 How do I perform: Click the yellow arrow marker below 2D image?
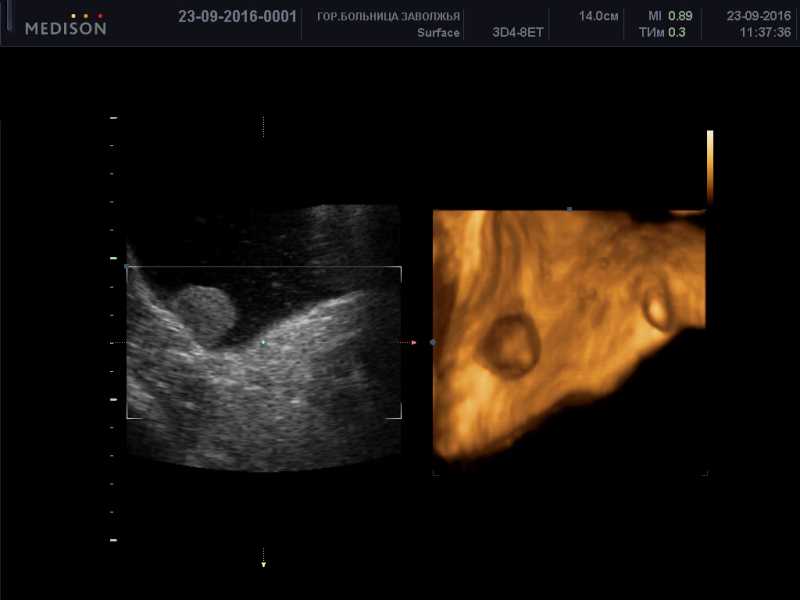point(263,564)
